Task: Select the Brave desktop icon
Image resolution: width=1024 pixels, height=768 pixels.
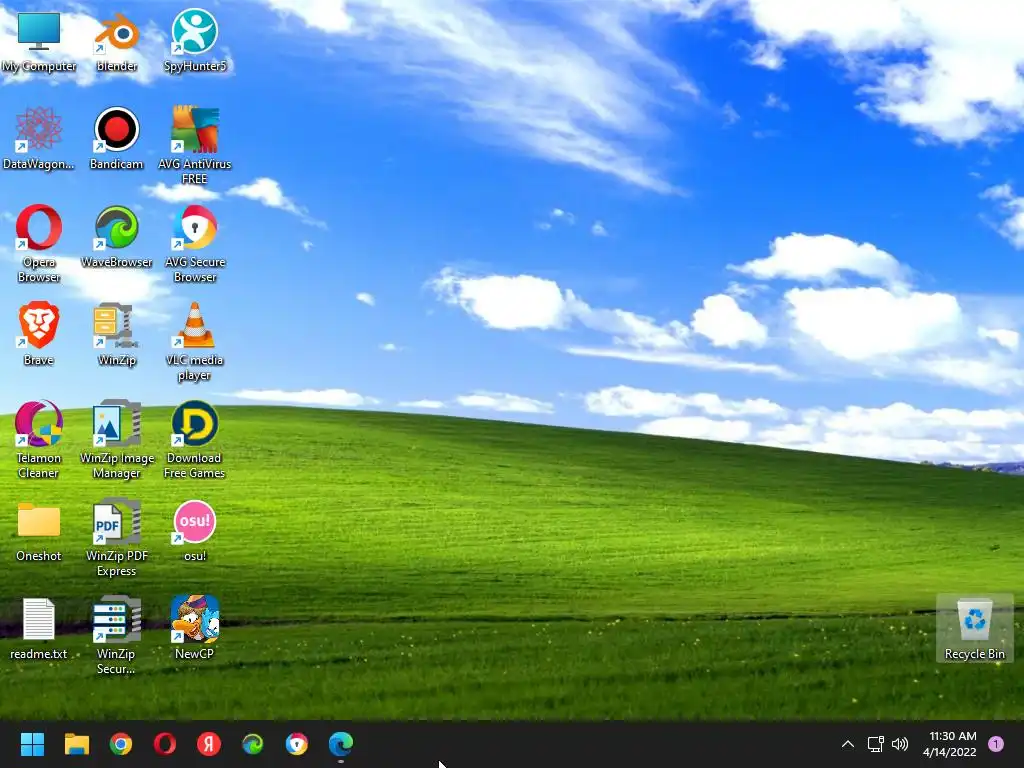Action: click(x=39, y=334)
